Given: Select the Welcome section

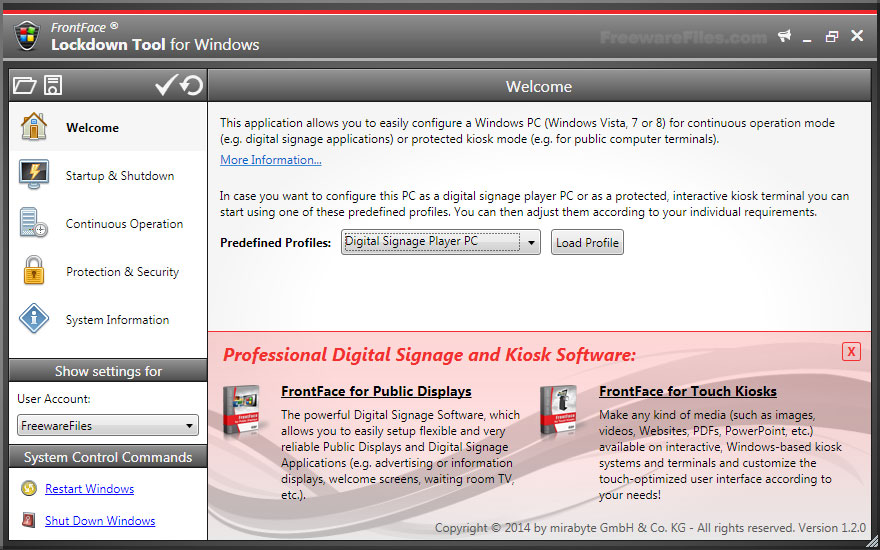Looking at the screenshot, I should coord(108,127).
